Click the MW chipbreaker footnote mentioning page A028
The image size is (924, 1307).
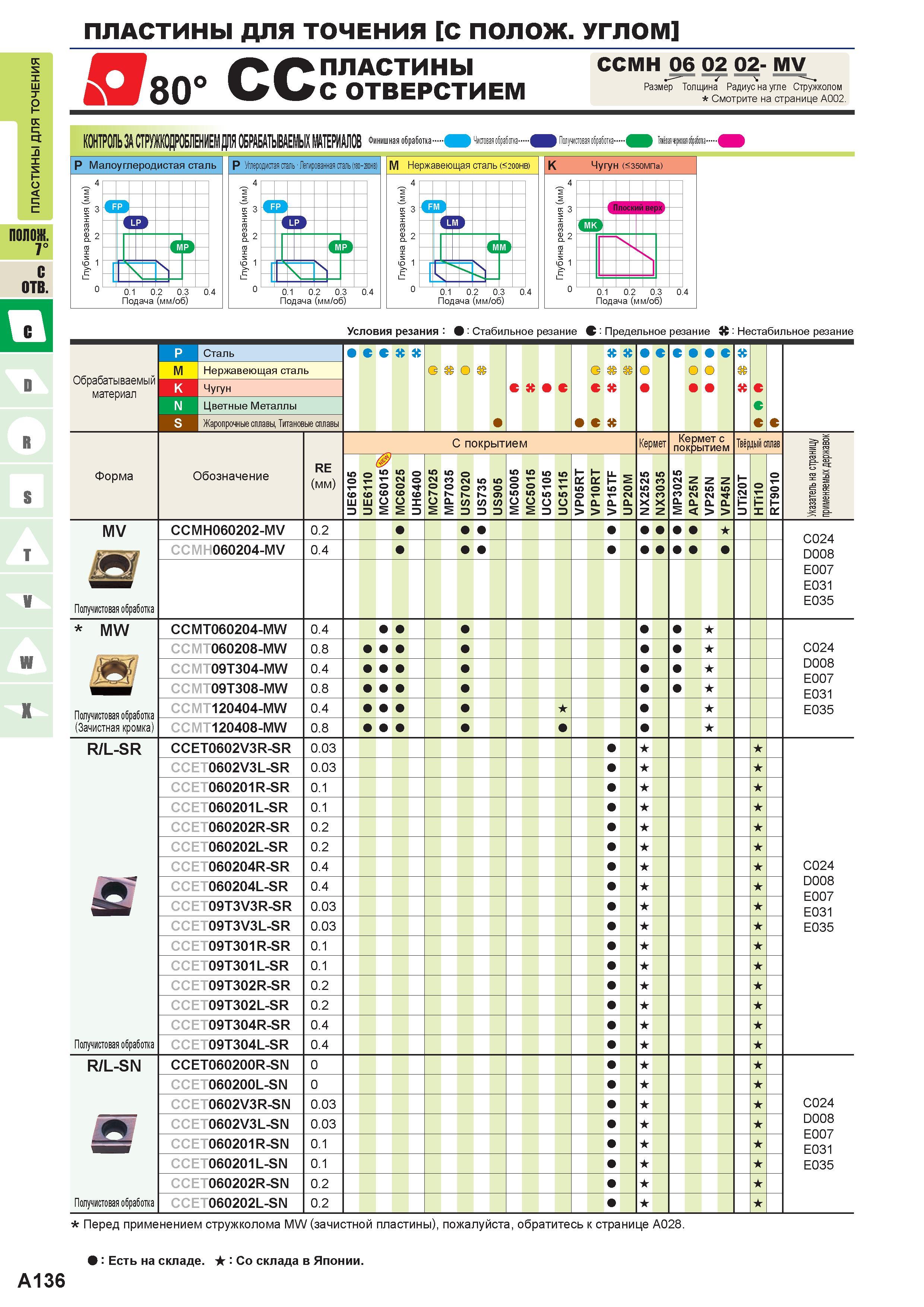coord(377,1224)
